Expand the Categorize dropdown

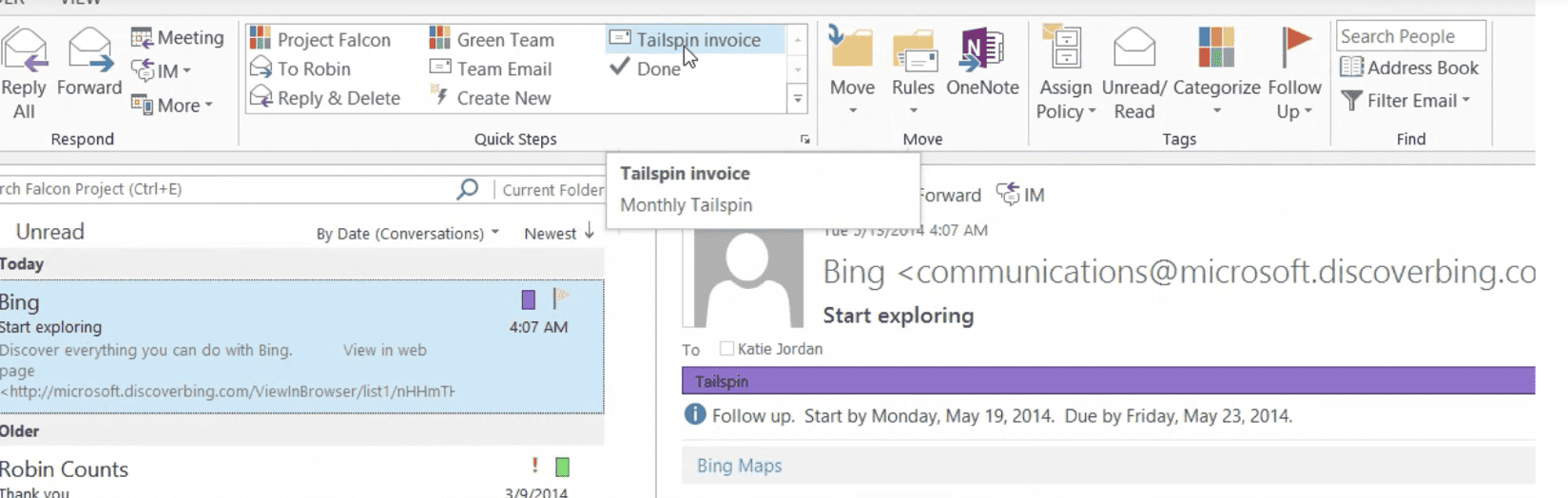[1216, 111]
